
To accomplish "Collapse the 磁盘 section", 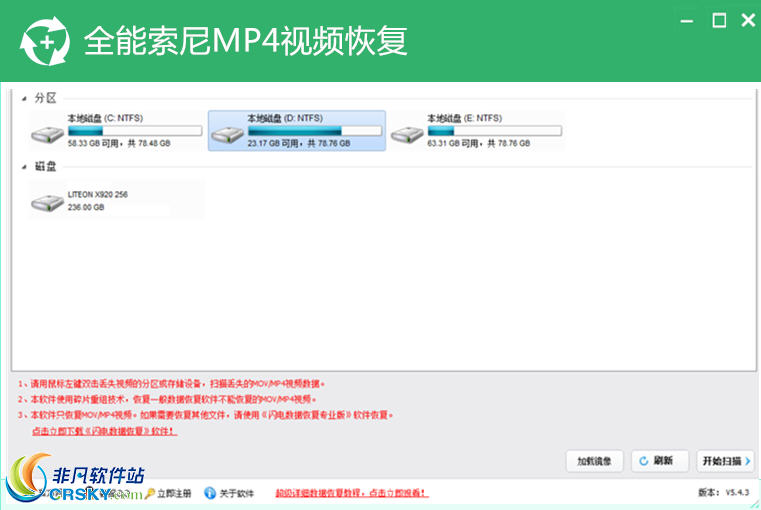I will pos(24,167).
